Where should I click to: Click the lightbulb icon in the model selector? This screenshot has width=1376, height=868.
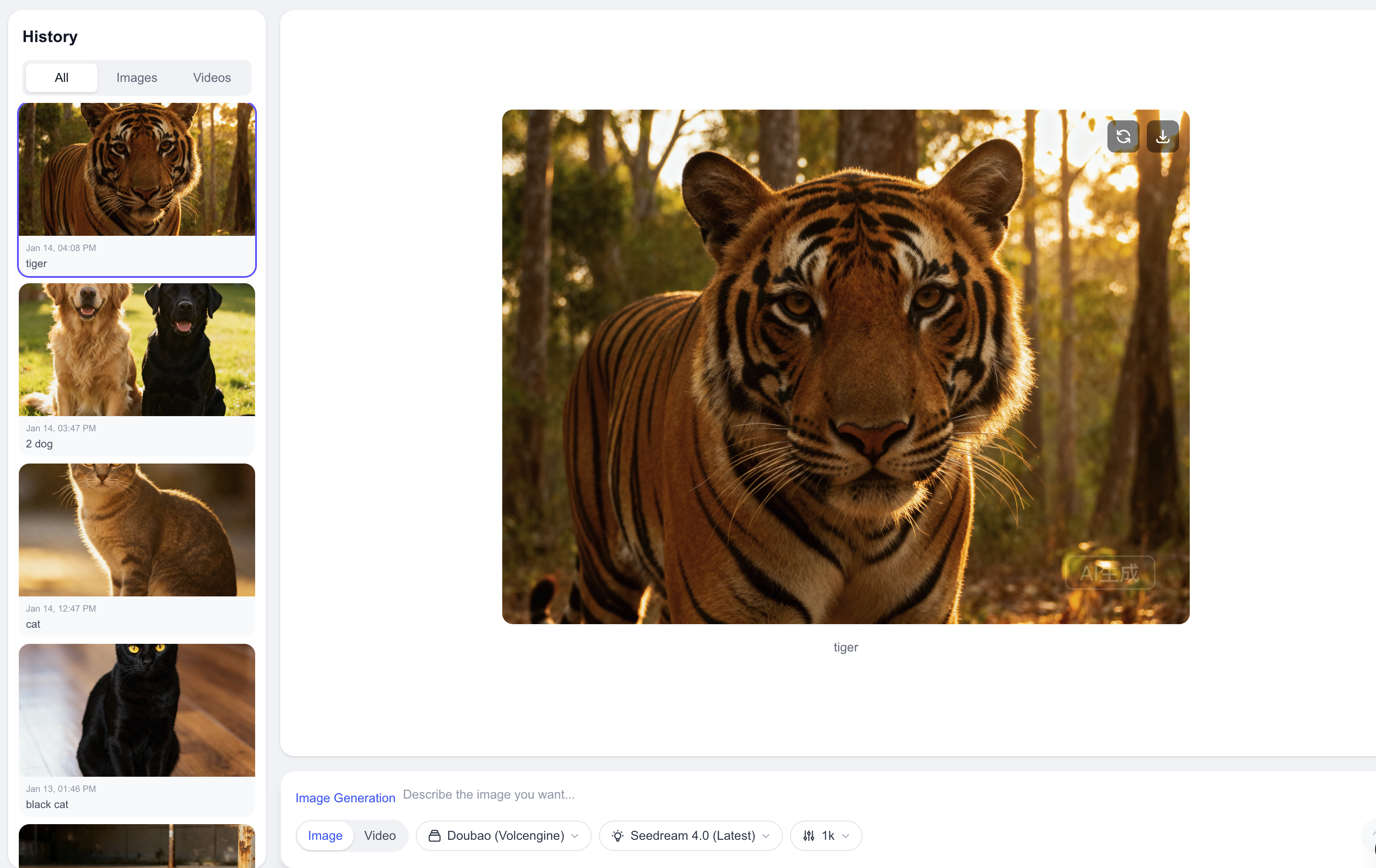coord(618,835)
